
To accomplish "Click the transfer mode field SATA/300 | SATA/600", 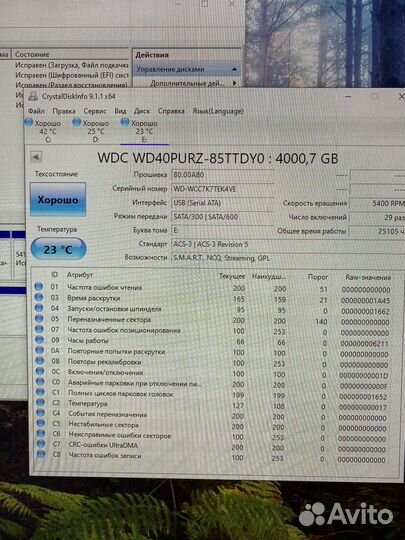I will 222,217.
